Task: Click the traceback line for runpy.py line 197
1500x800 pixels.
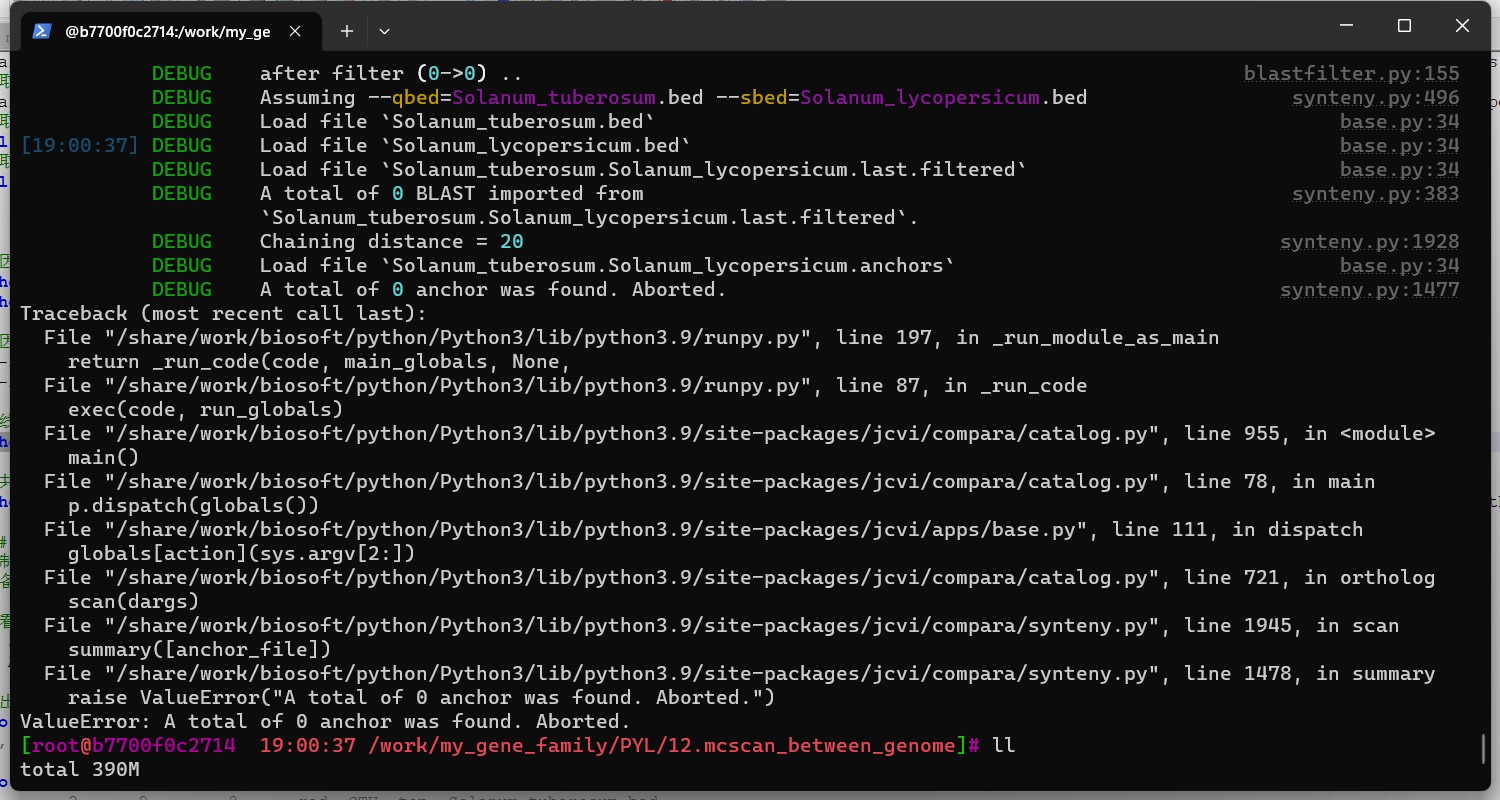Action: 631,337
